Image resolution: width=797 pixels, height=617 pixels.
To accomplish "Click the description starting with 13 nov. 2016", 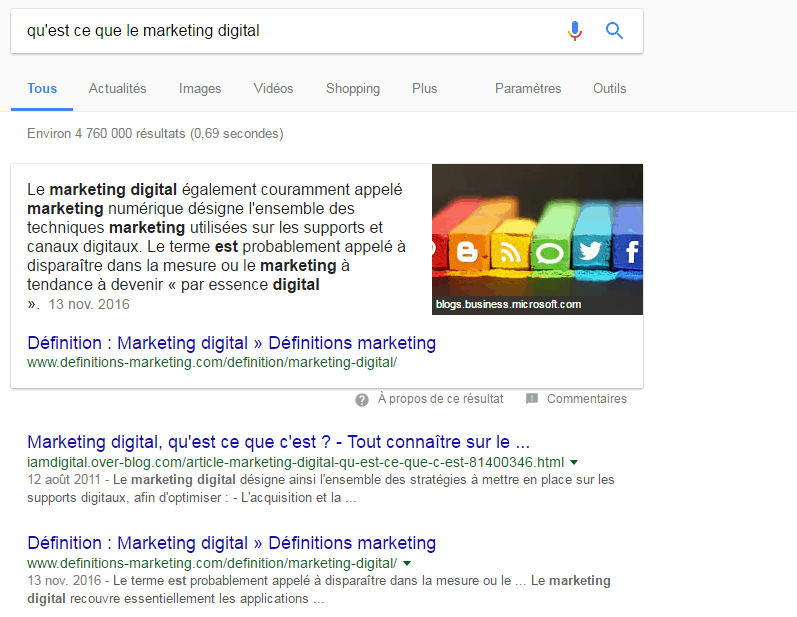I will [x=319, y=590].
